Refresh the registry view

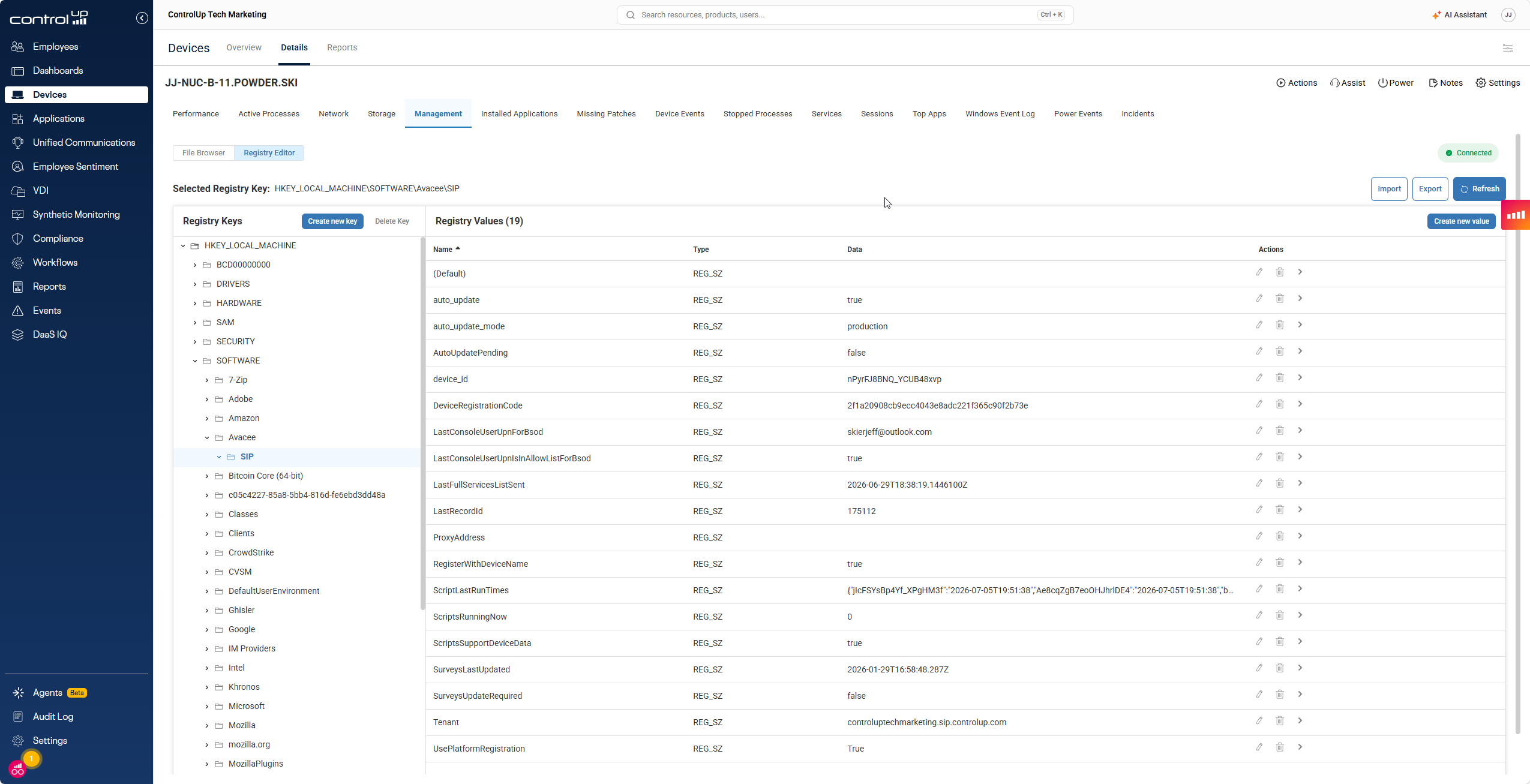point(1479,189)
